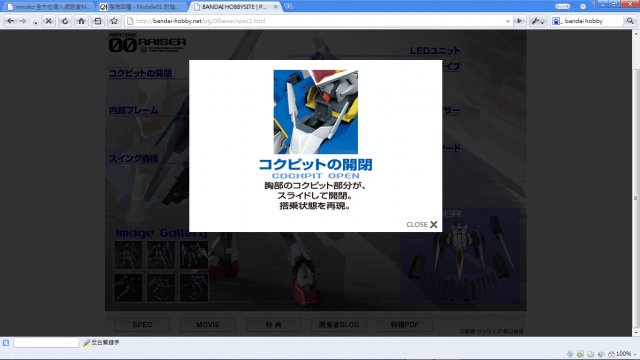Screen dimensions: 640x360
Task: Click the highlighter pen icon in find bar
Action: coord(87,343)
